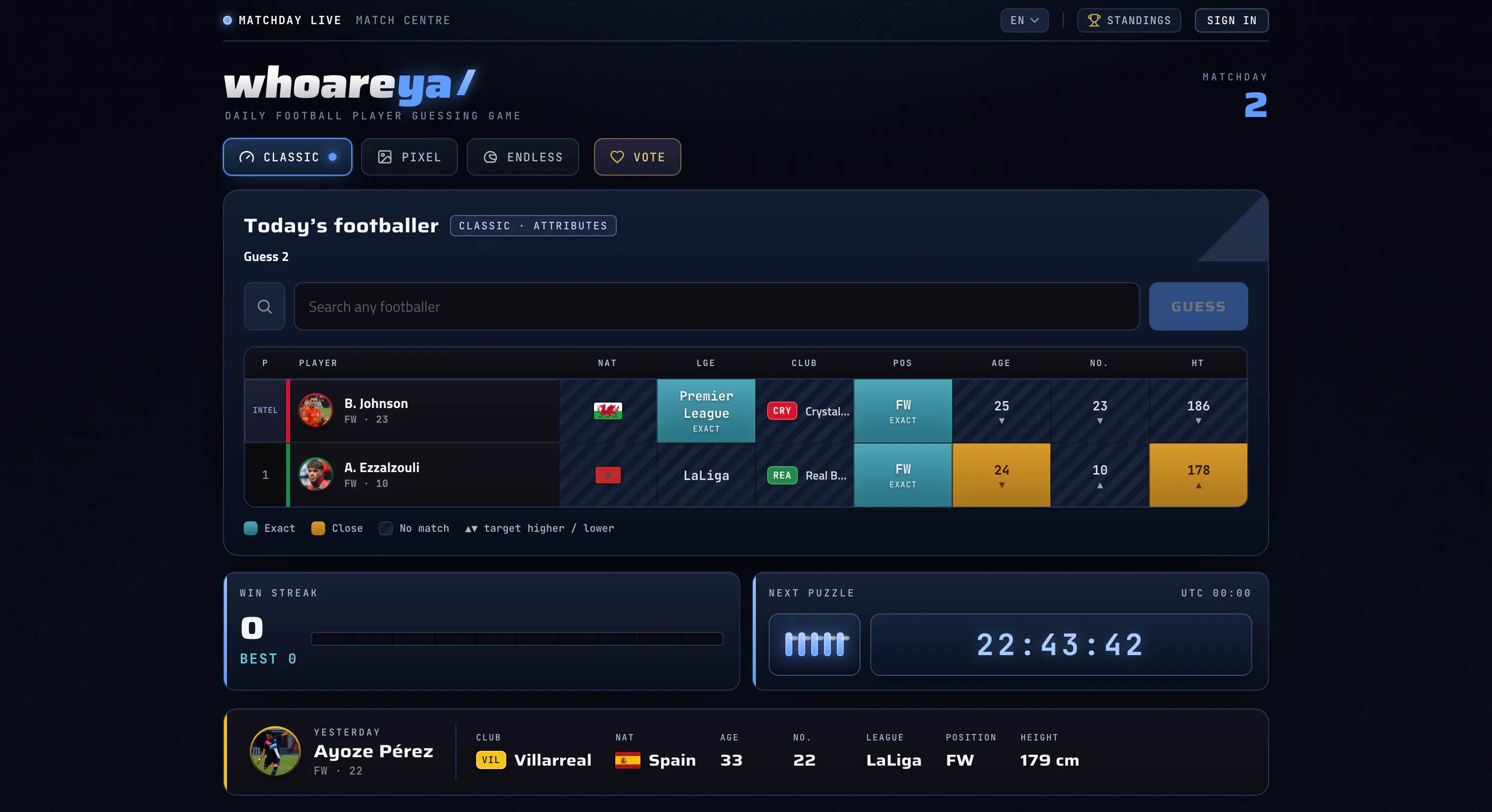The width and height of the screenshot is (1492, 812).
Task: Click the HT column header
Action: (x=1198, y=363)
